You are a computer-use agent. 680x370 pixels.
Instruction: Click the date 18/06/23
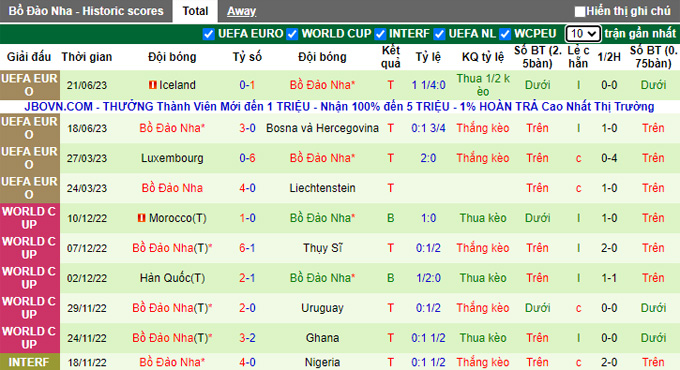coord(87,128)
